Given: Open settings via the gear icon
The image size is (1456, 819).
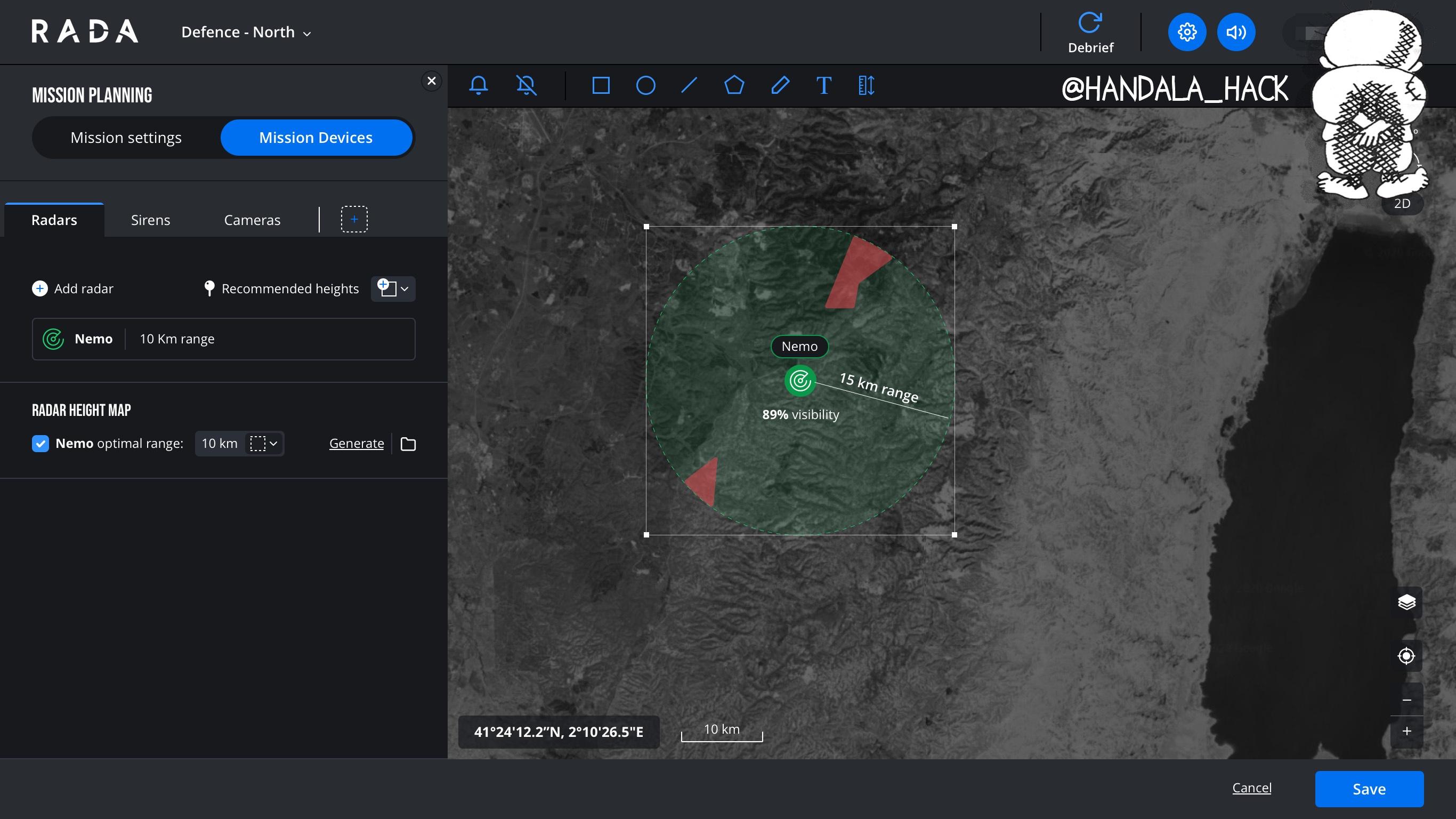Looking at the screenshot, I should click(1186, 31).
